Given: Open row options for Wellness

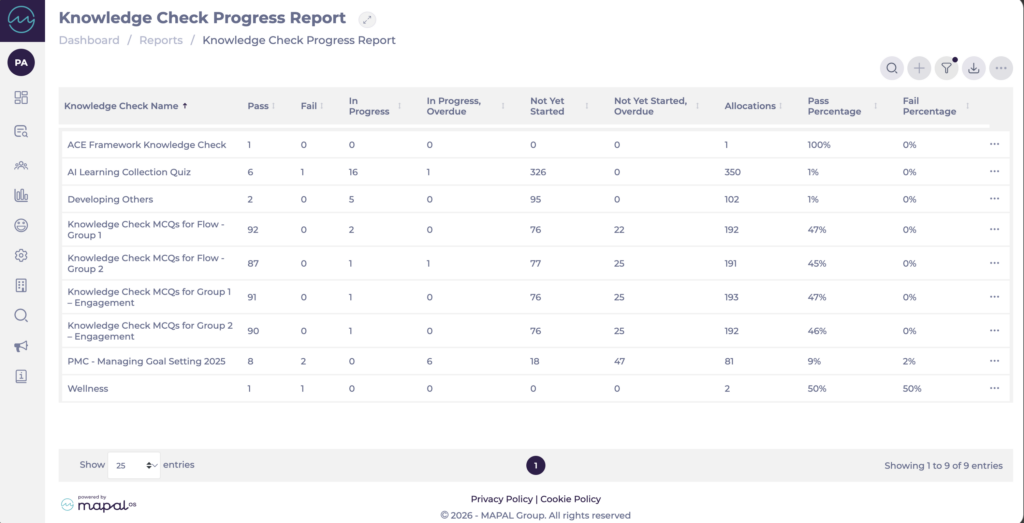Looking at the screenshot, I should pyautogui.click(x=994, y=388).
